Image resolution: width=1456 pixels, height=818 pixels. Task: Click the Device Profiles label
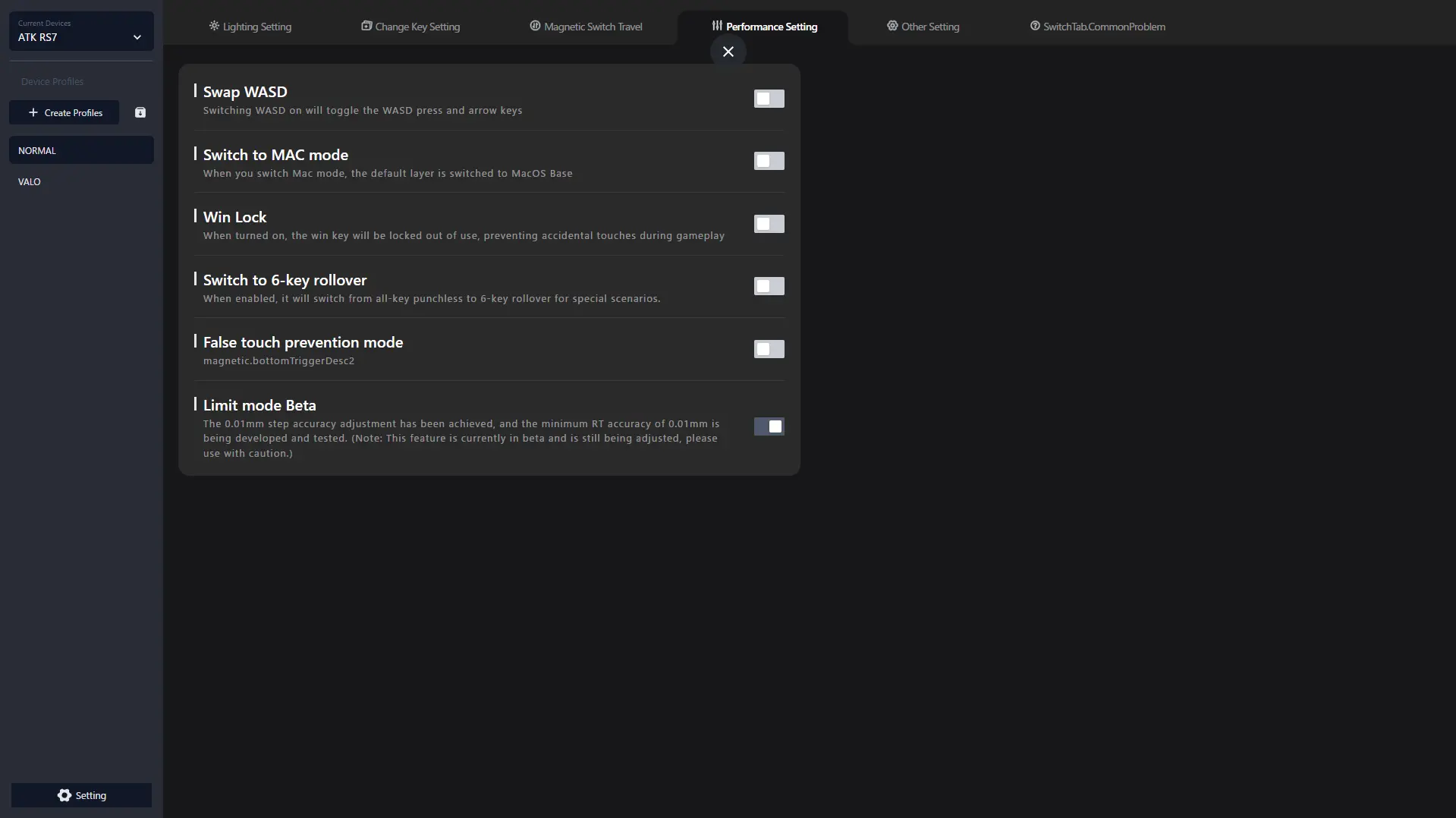pyautogui.click(x=52, y=81)
